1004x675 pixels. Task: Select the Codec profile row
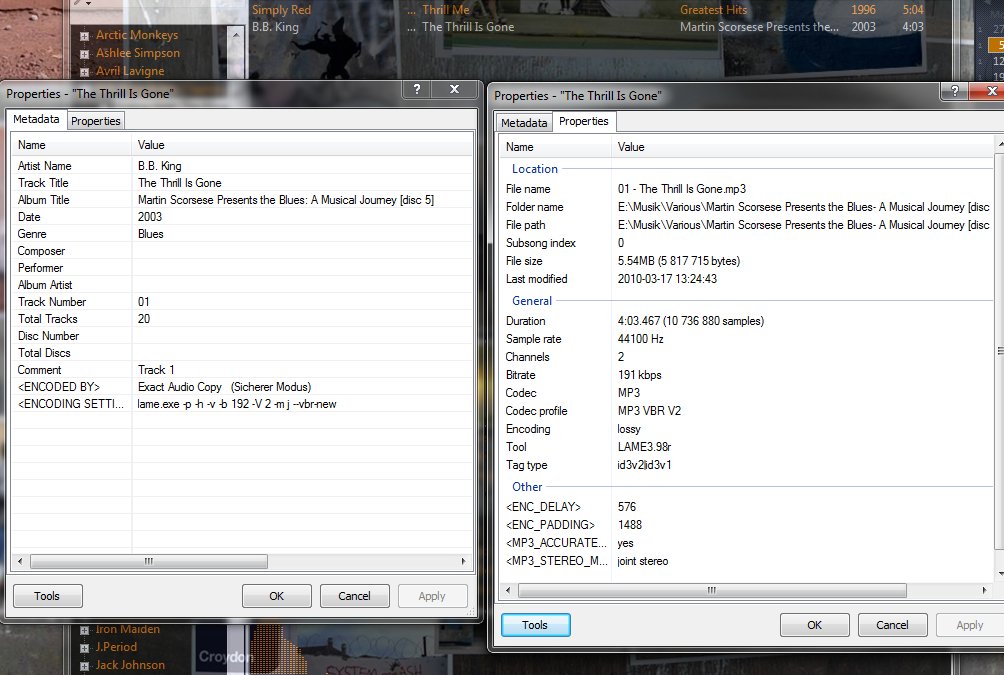[x=747, y=411]
